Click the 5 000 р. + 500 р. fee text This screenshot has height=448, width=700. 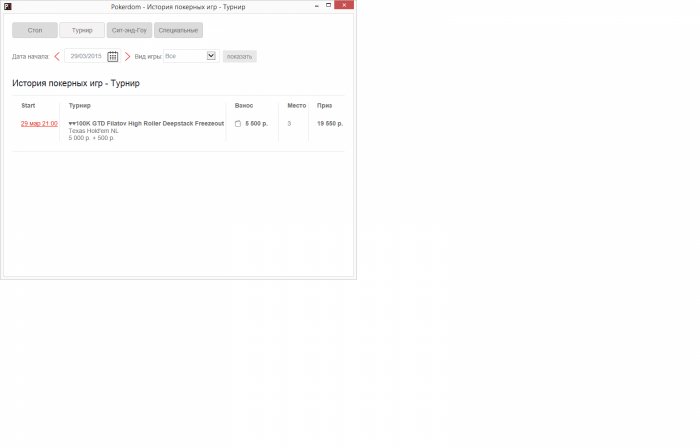tap(92, 138)
